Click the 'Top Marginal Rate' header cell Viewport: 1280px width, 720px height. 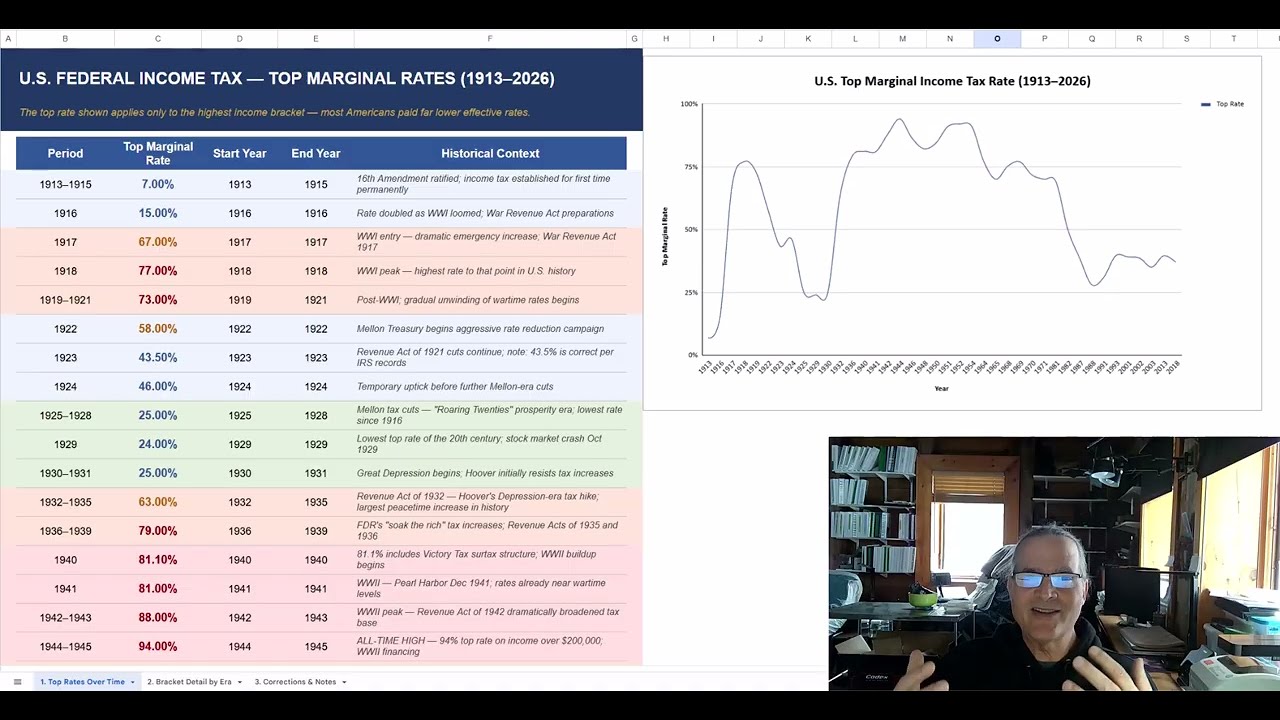click(158, 153)
